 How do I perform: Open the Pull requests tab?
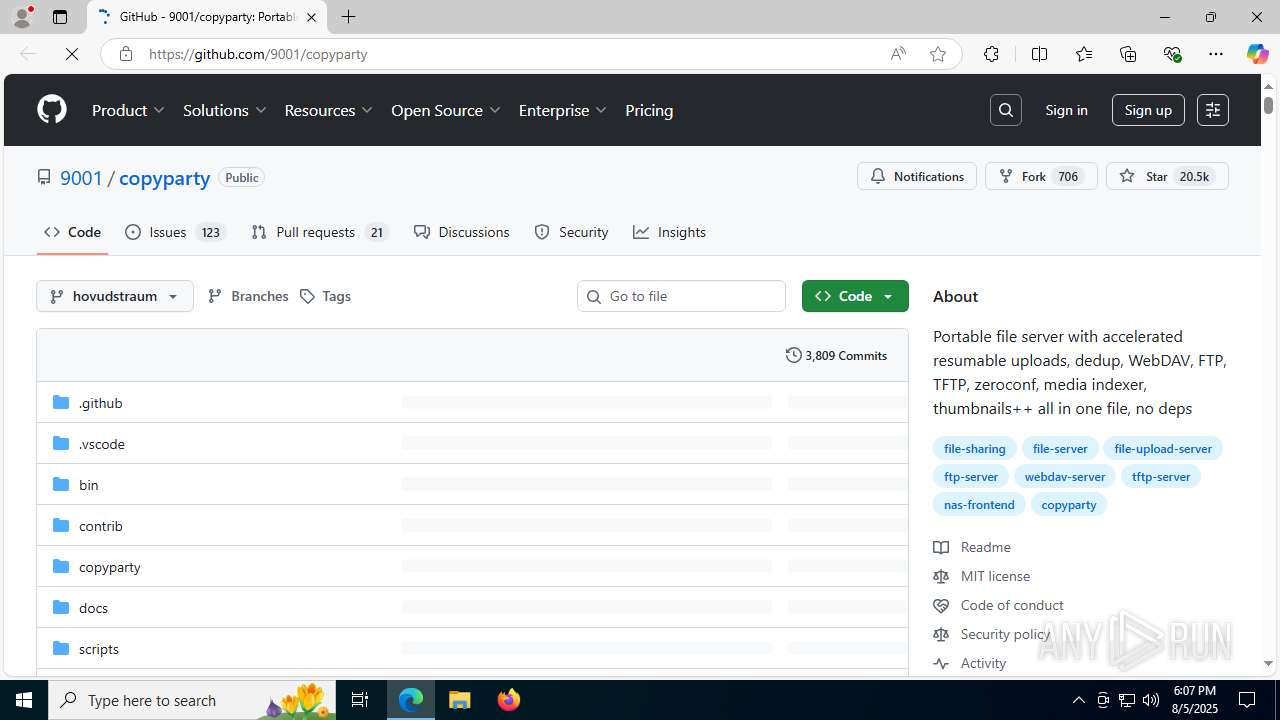coord(320,232)
